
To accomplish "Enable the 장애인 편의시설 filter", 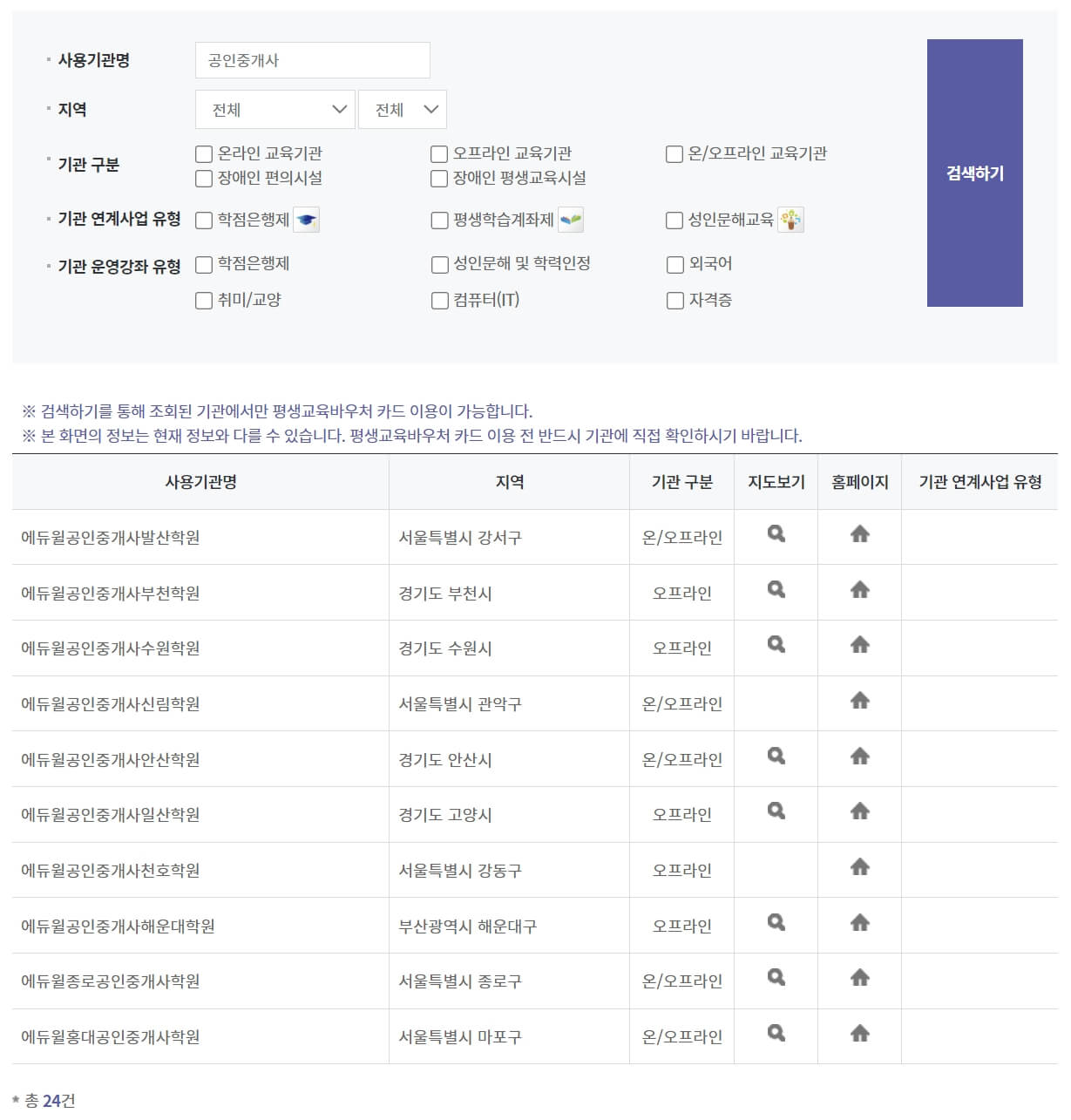I will pyautogui.click(x=202, y=179).
